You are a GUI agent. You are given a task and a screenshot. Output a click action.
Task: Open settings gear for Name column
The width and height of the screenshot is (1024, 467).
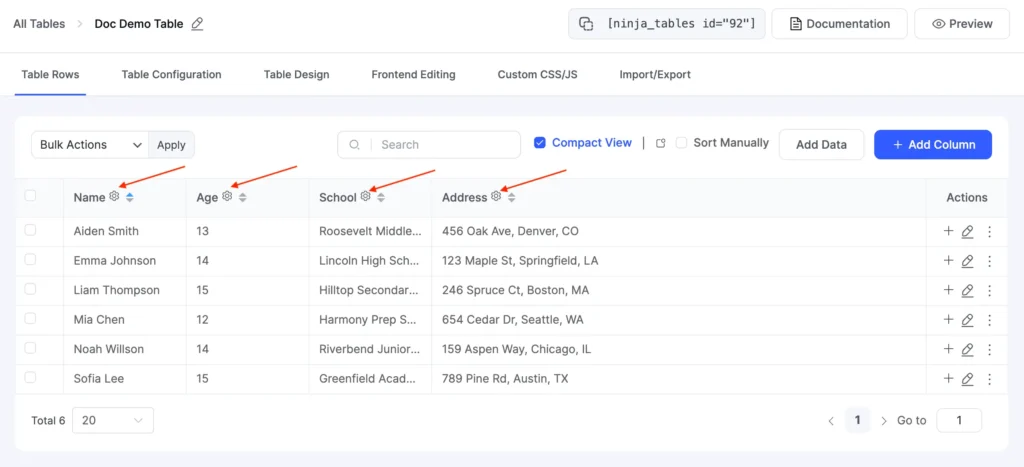(x=114, y=196)
